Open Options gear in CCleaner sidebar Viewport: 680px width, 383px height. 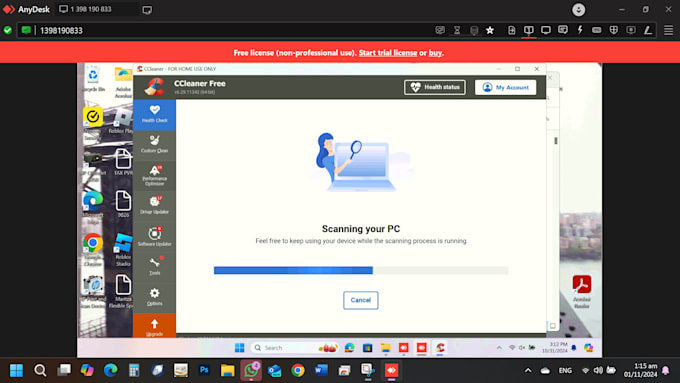154,297
